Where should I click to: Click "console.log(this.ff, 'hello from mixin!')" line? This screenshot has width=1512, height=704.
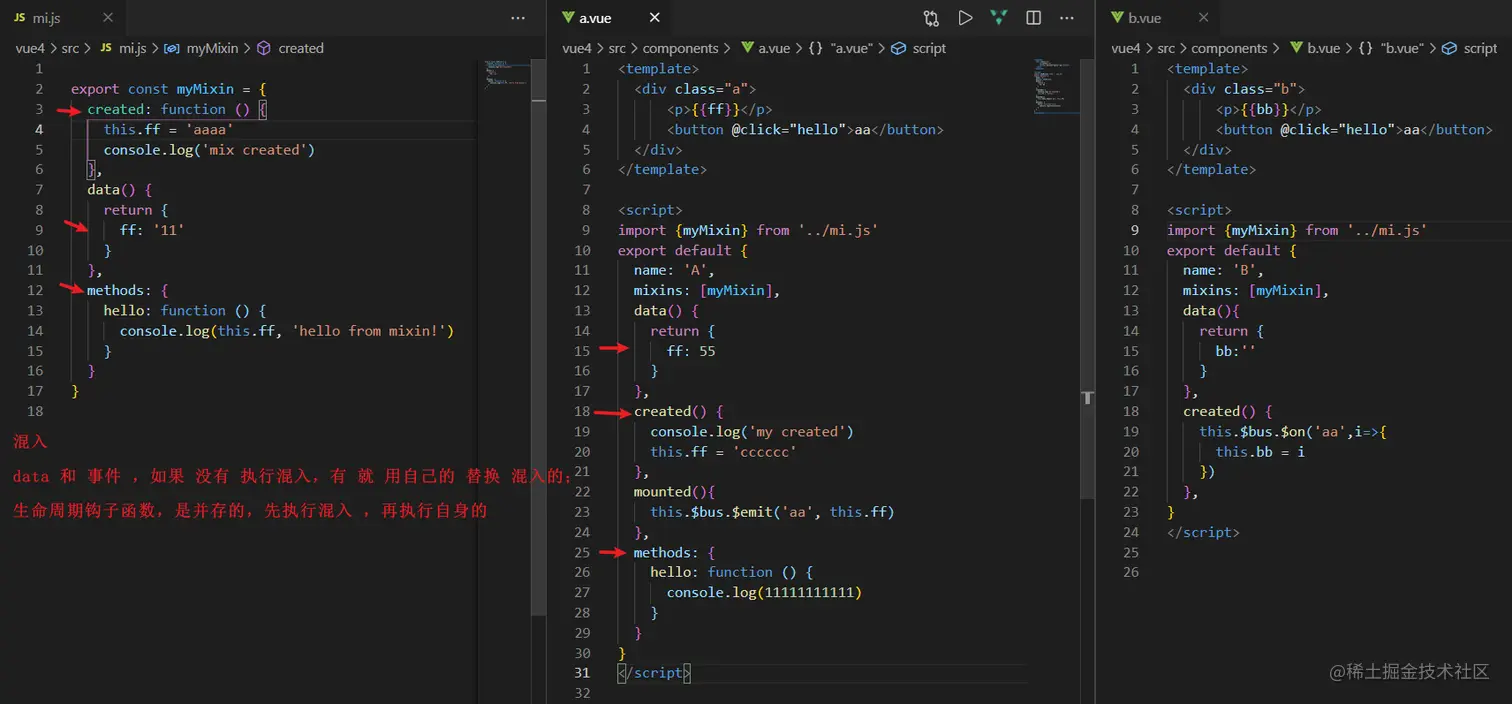click(287, 331)
